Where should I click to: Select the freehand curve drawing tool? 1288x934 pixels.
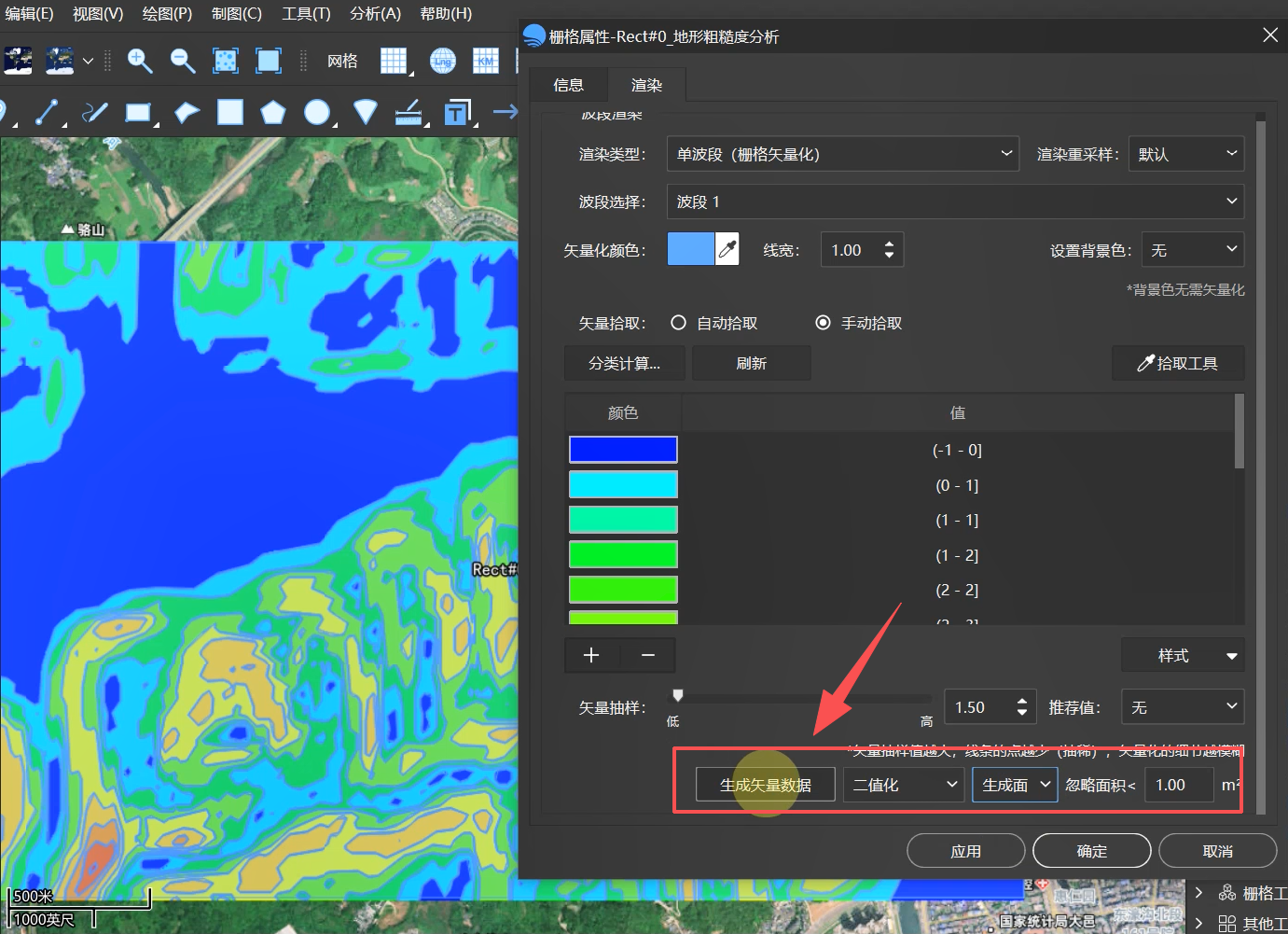pos(94,112)
